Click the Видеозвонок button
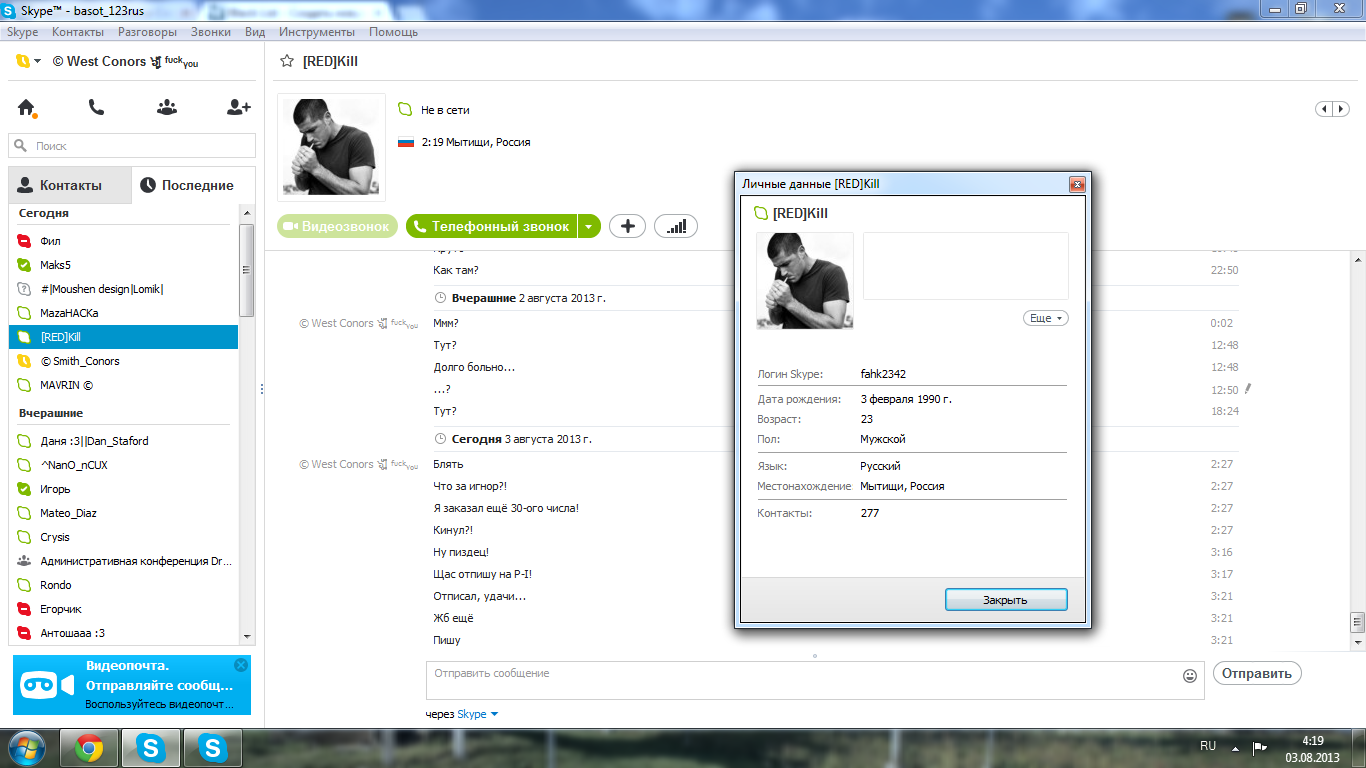1366x768 pixels. click(x=337, y=227)
